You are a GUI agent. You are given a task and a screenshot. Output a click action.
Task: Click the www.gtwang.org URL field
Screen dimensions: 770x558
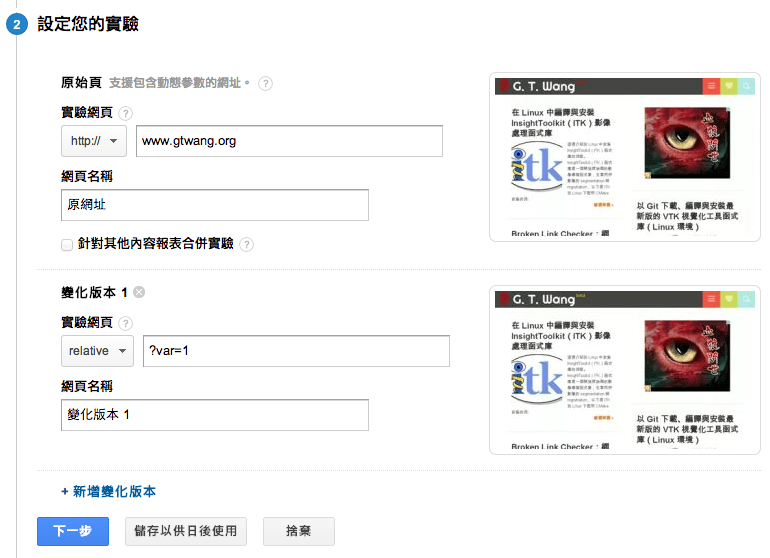tap(289, 141)
